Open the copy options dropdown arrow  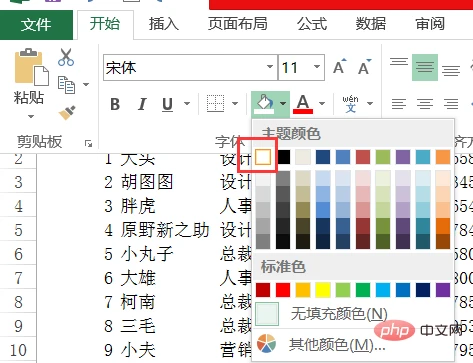point(86,84)
